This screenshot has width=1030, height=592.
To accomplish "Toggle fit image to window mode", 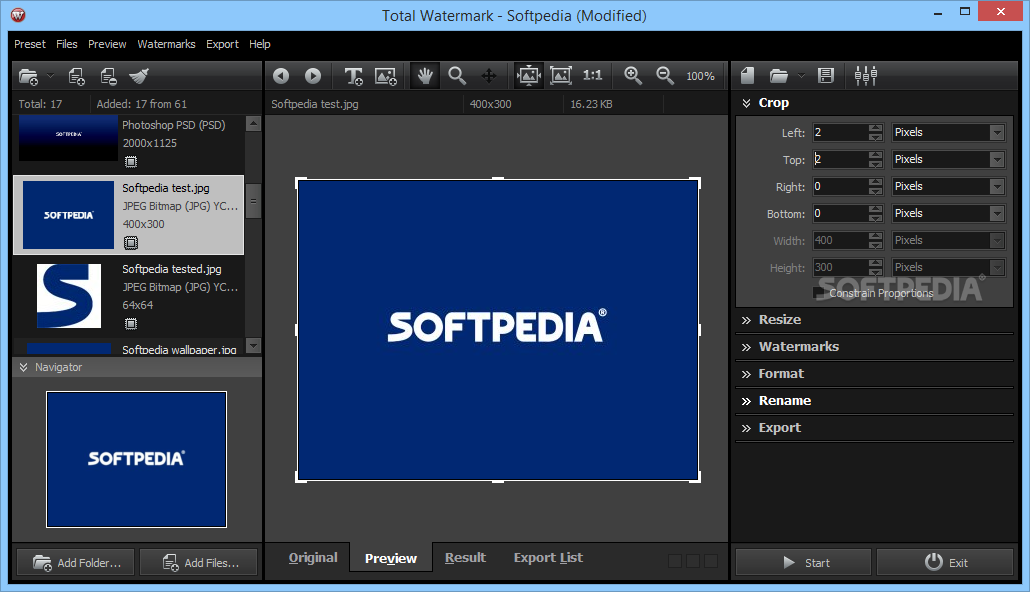I will [x=528, y=76].
